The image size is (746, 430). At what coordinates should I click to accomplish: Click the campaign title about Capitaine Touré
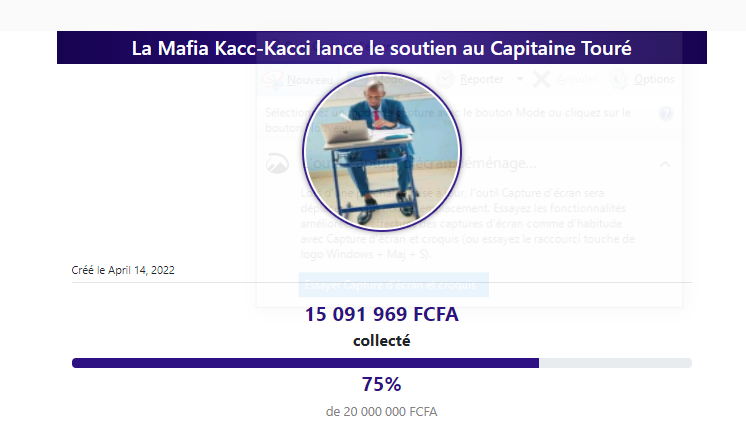(381, 48)
